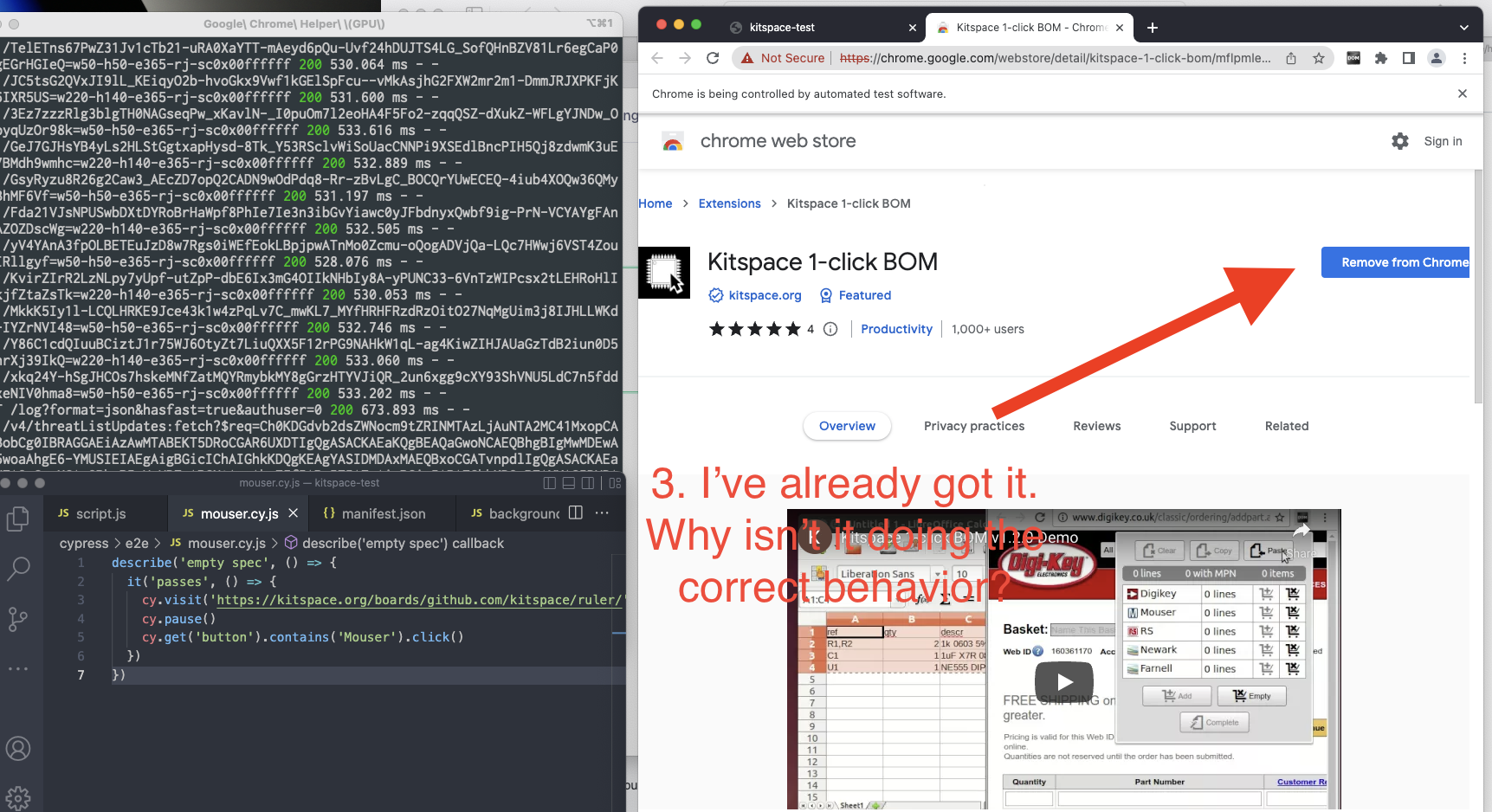This screenshot has height=812, width=1492.
Task: Open the Explorer view in VS Code
Action: [x=18, y=519]
